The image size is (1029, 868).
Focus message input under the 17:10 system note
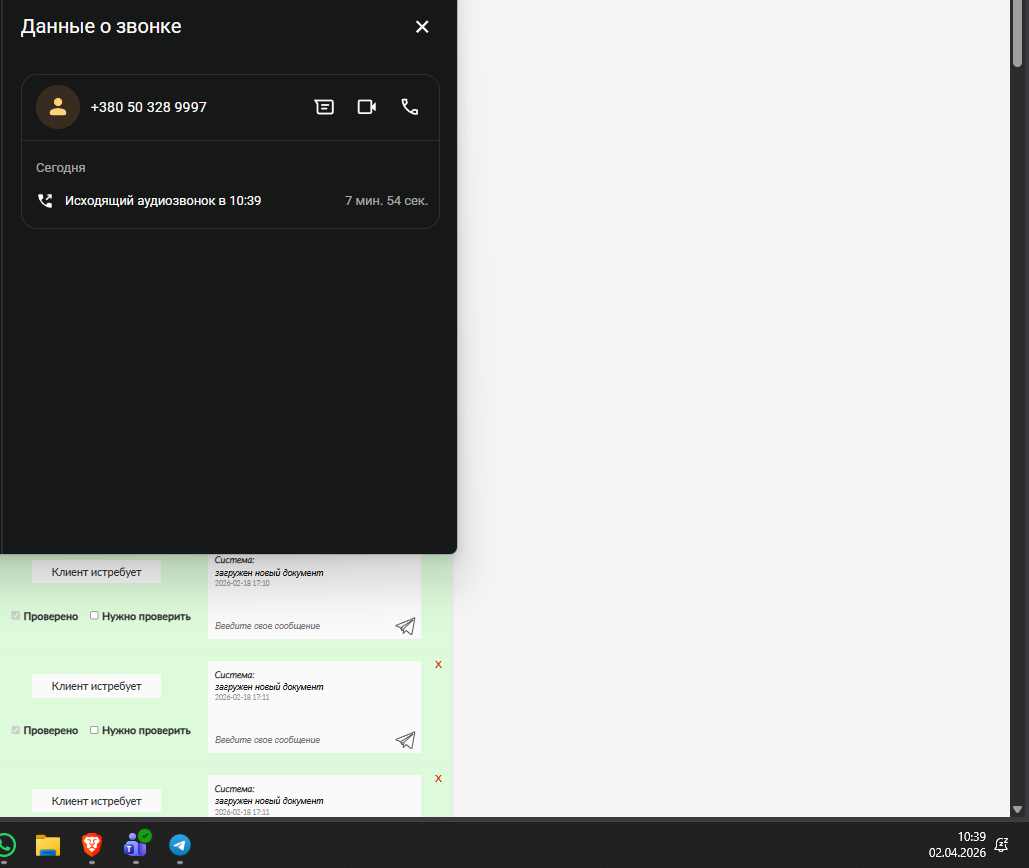tap(302, 626)
